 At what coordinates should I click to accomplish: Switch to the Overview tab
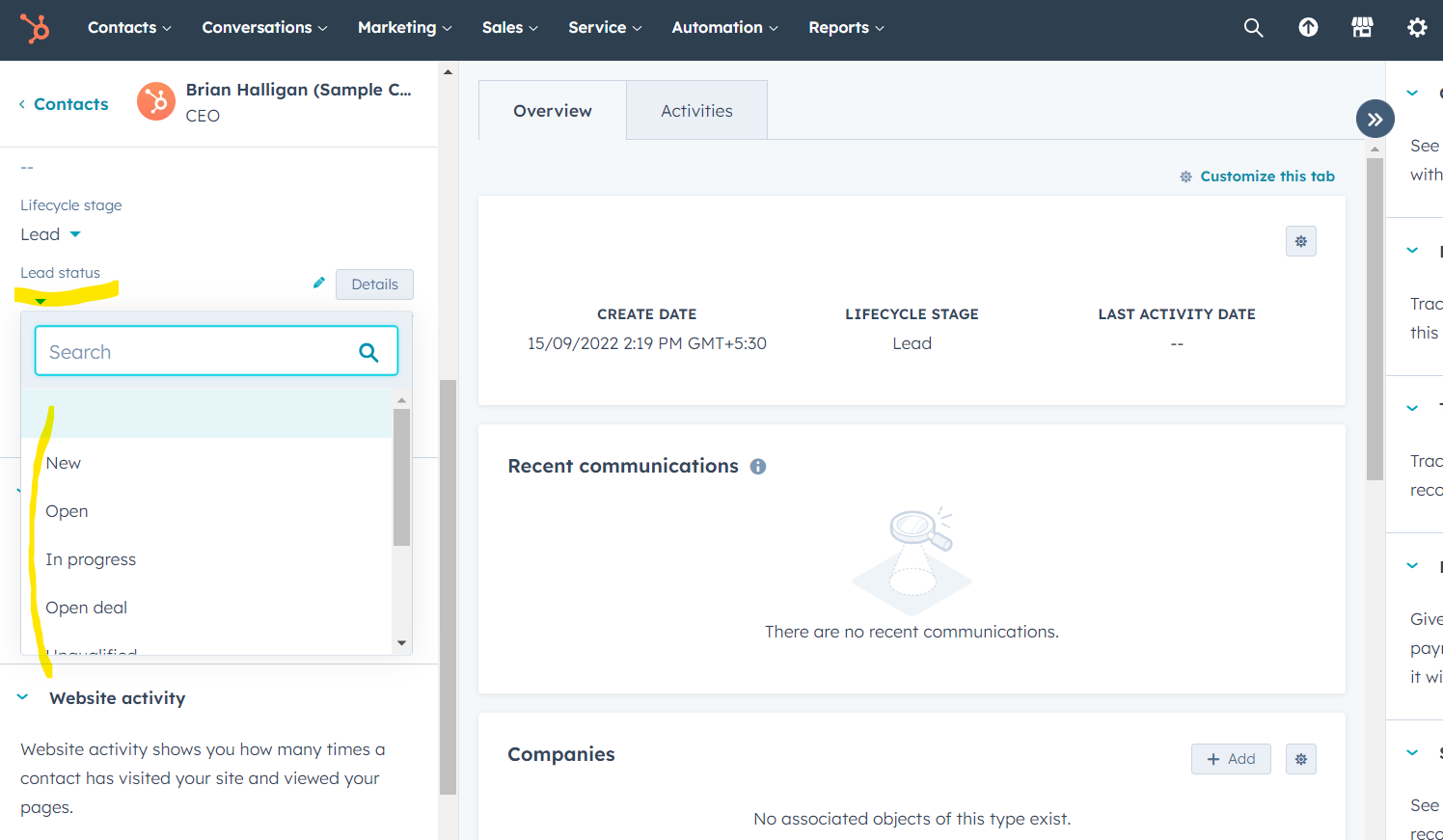click(553, 111)
